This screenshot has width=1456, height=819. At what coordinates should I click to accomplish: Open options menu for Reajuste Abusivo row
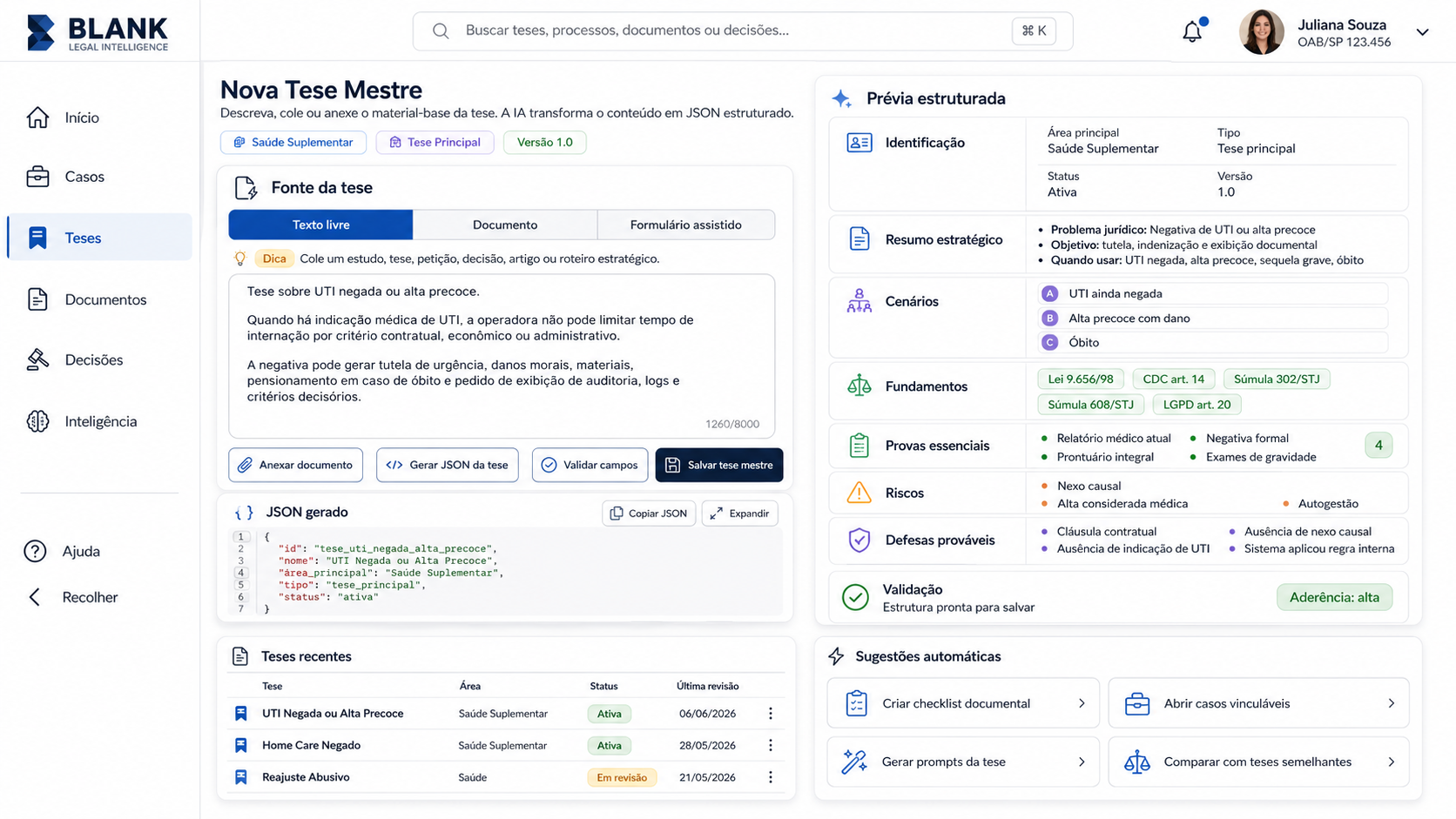click(771, 777)
